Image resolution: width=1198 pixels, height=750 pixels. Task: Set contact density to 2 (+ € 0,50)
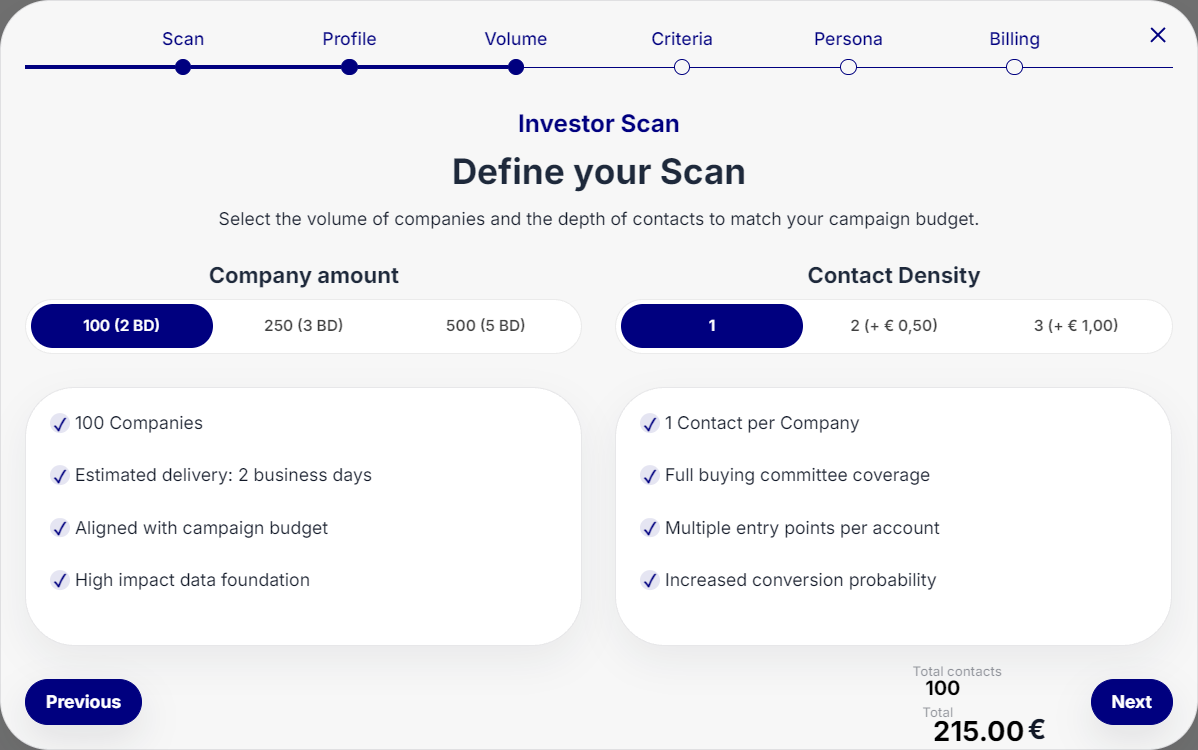(894, 326)
